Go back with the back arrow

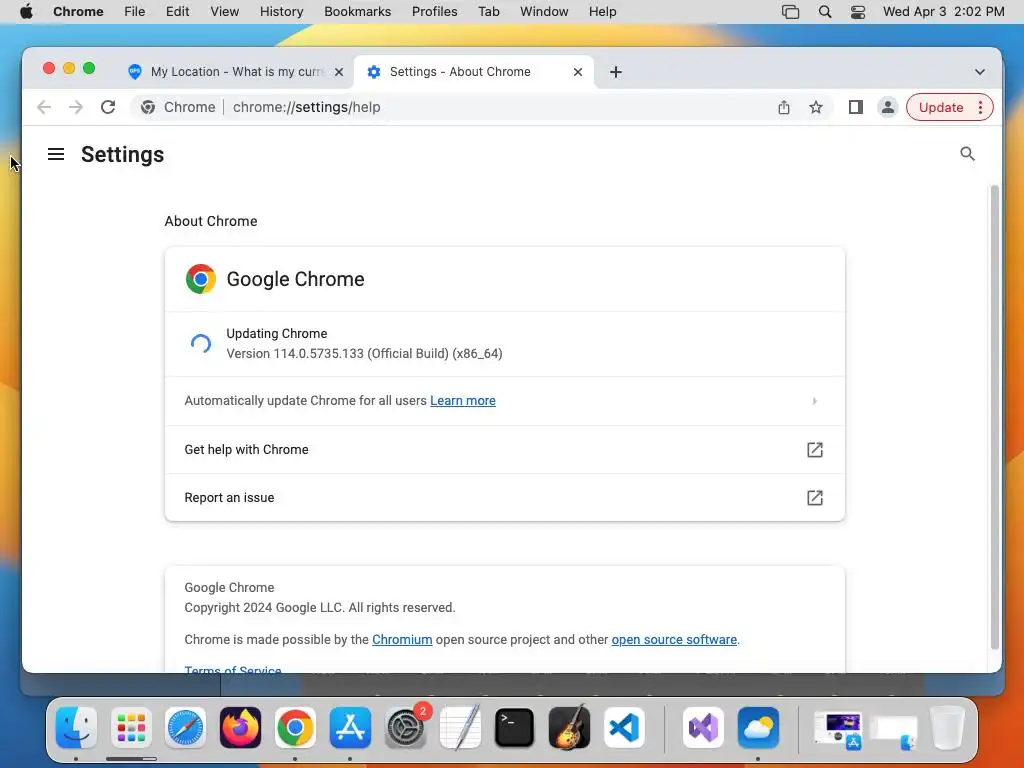[x=44, y=107]
